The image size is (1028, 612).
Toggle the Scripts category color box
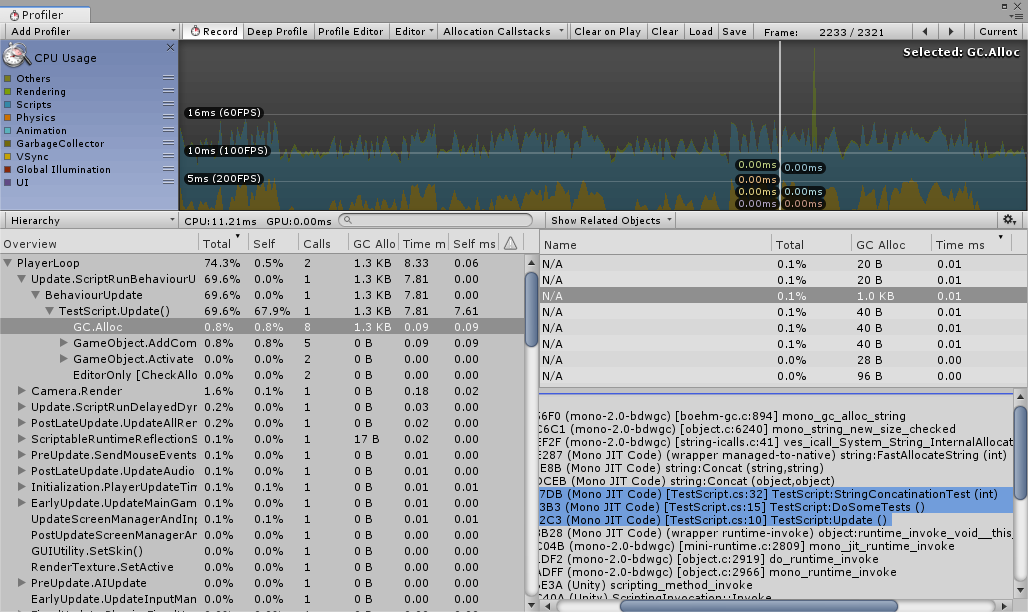point(8,104)
